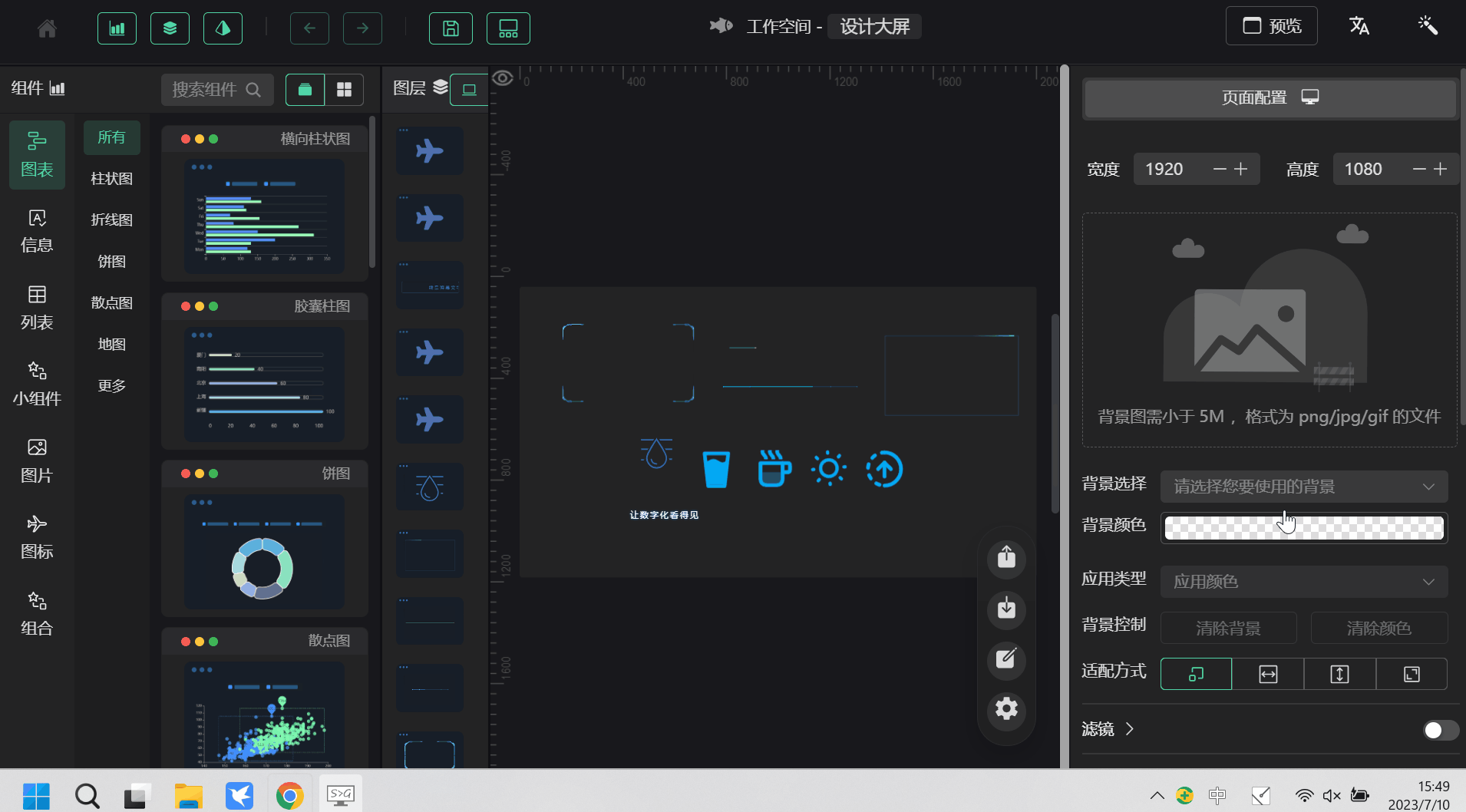The image size is (1466, 812).
Task: Select the water droplet icon on the canvas
Action: click(656, 454)
